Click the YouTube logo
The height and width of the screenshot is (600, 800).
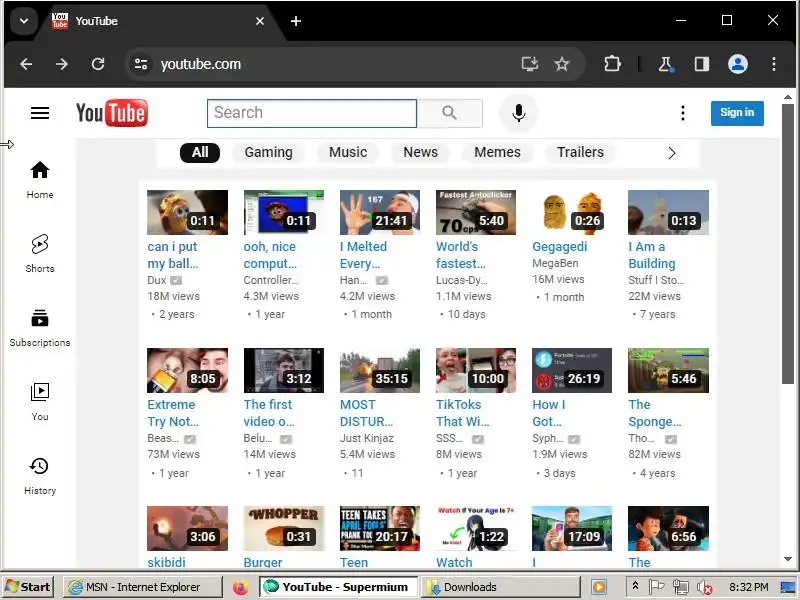click(x=112, y=113)
